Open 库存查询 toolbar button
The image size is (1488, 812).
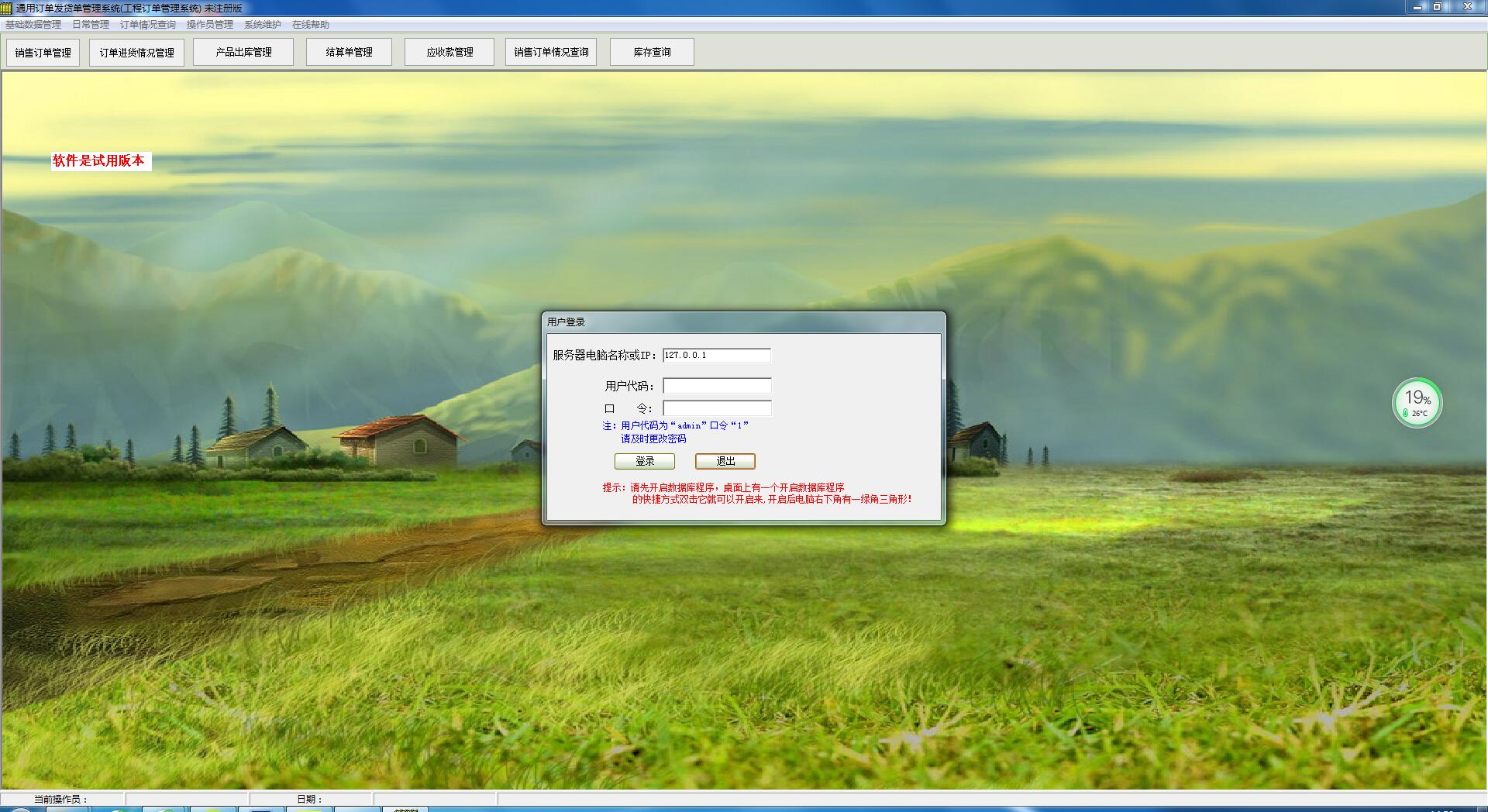click(x=652, y=52)
